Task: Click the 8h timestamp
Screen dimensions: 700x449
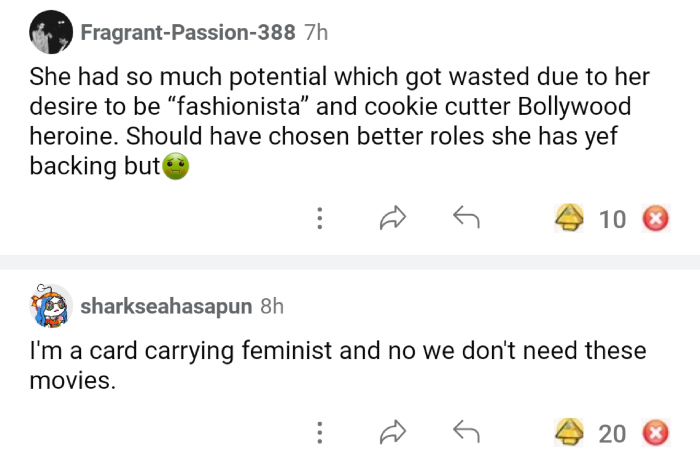Action: 272,306
